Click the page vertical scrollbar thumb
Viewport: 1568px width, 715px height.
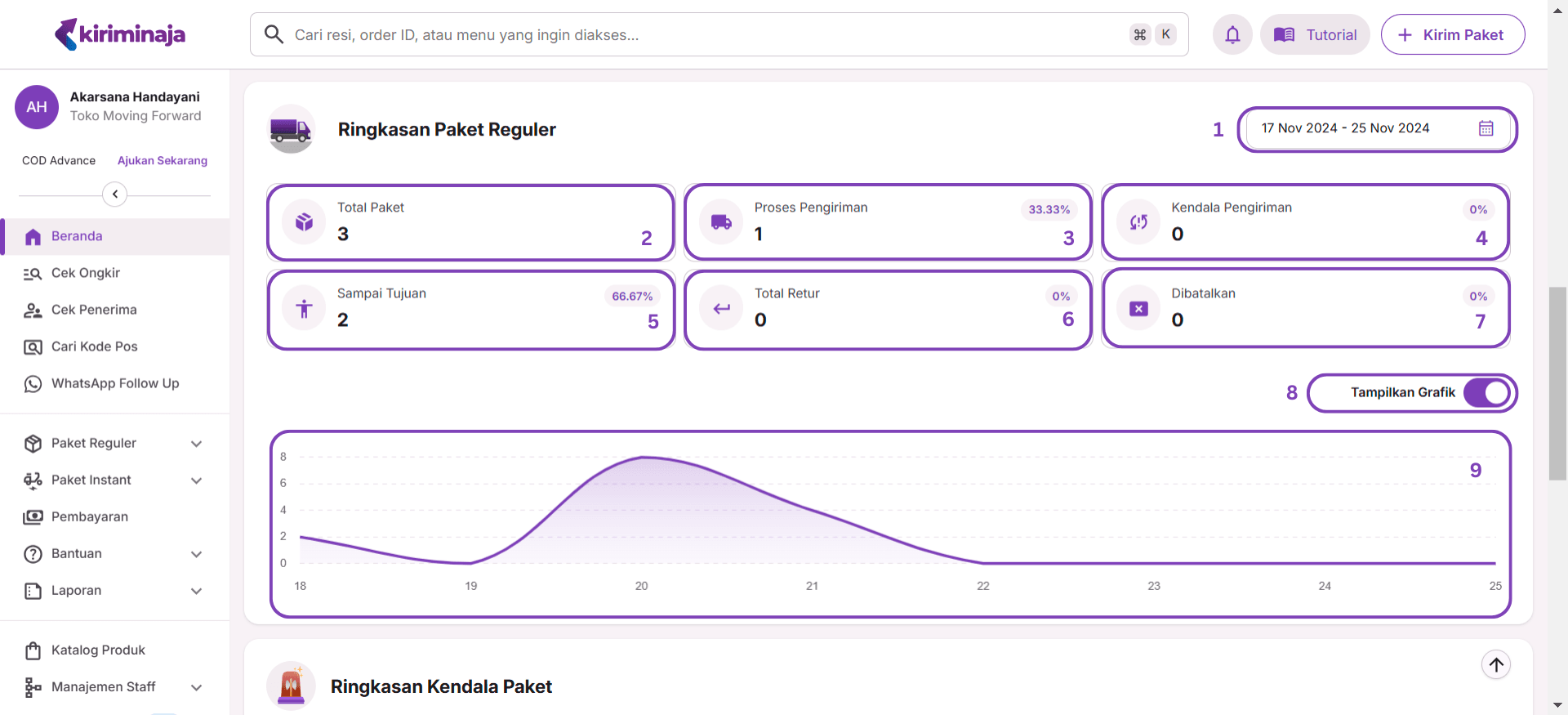click(1557, 384)
